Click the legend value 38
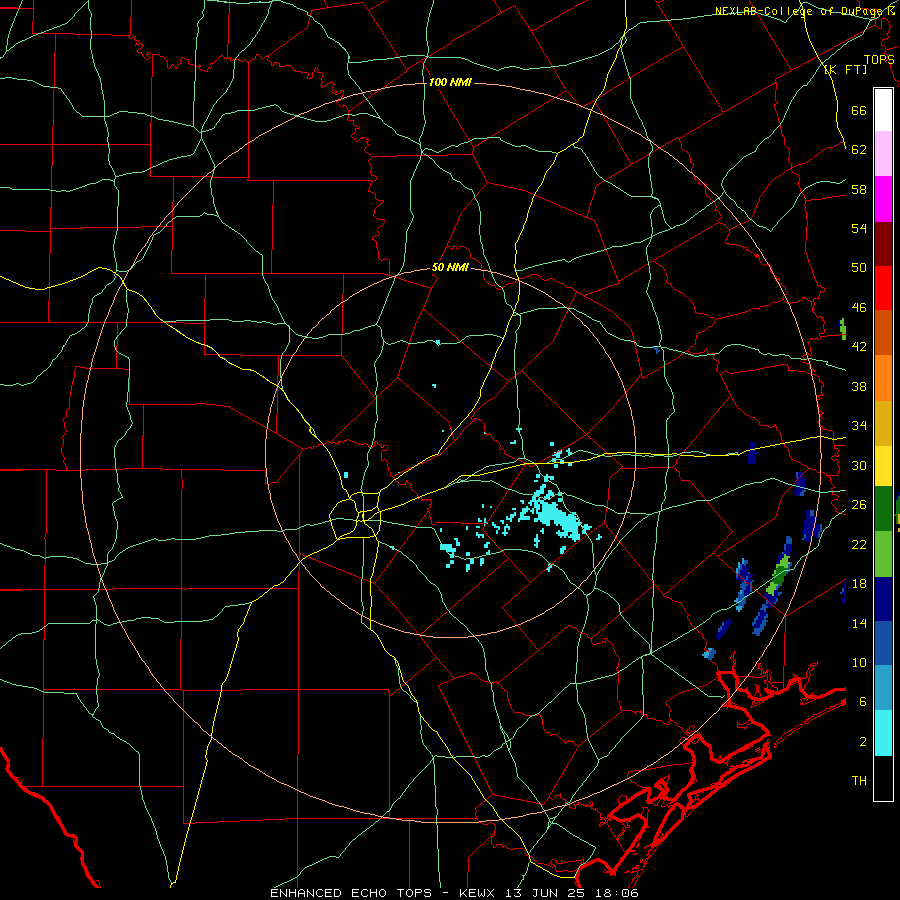The width and height of the screenshot is (900, 900). (x=859, y=386)
